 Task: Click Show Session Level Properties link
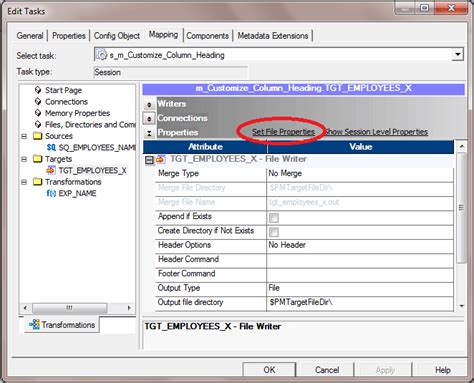(376, 132)
